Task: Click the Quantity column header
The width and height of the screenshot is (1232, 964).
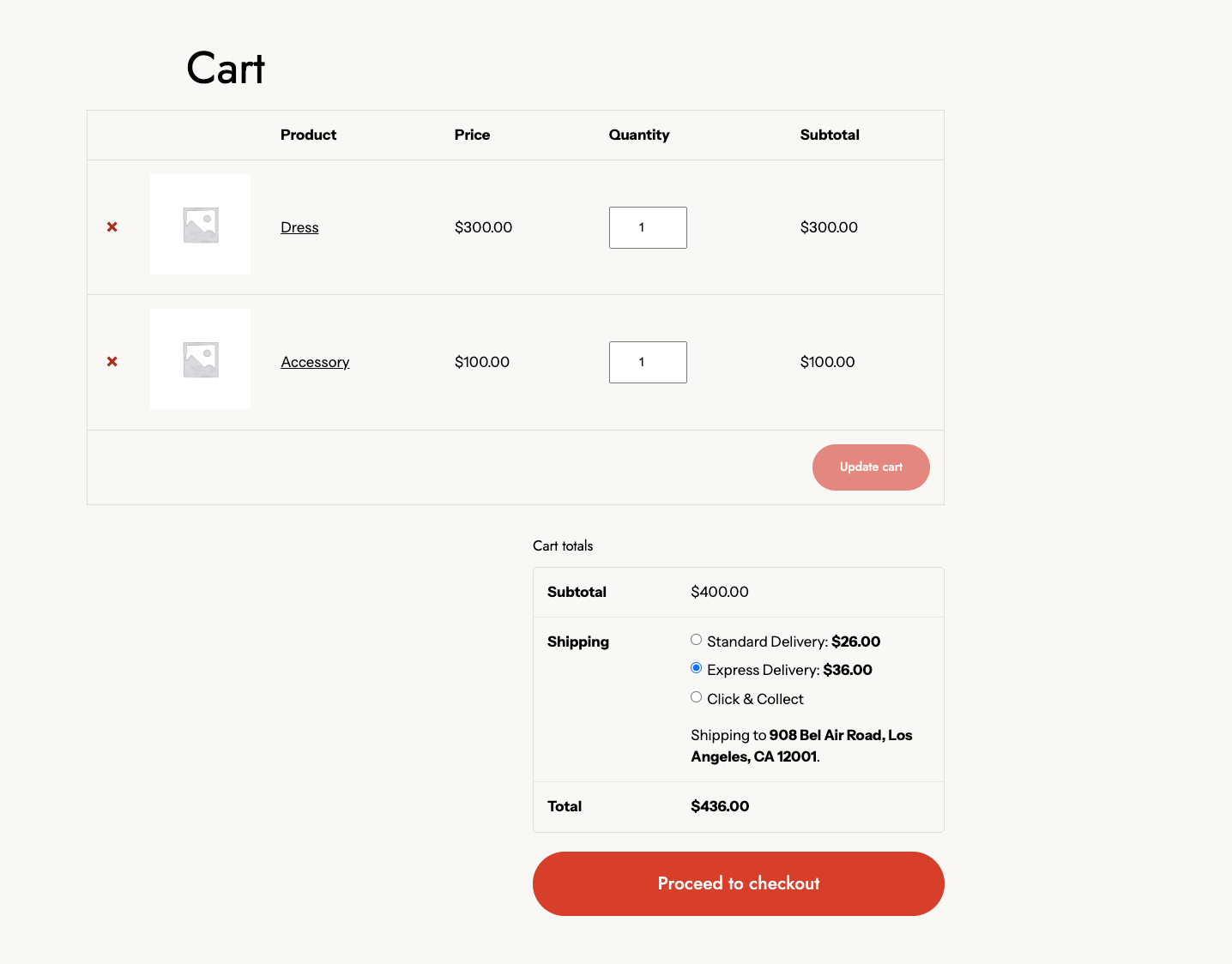Action: click(x=638, y=135)
